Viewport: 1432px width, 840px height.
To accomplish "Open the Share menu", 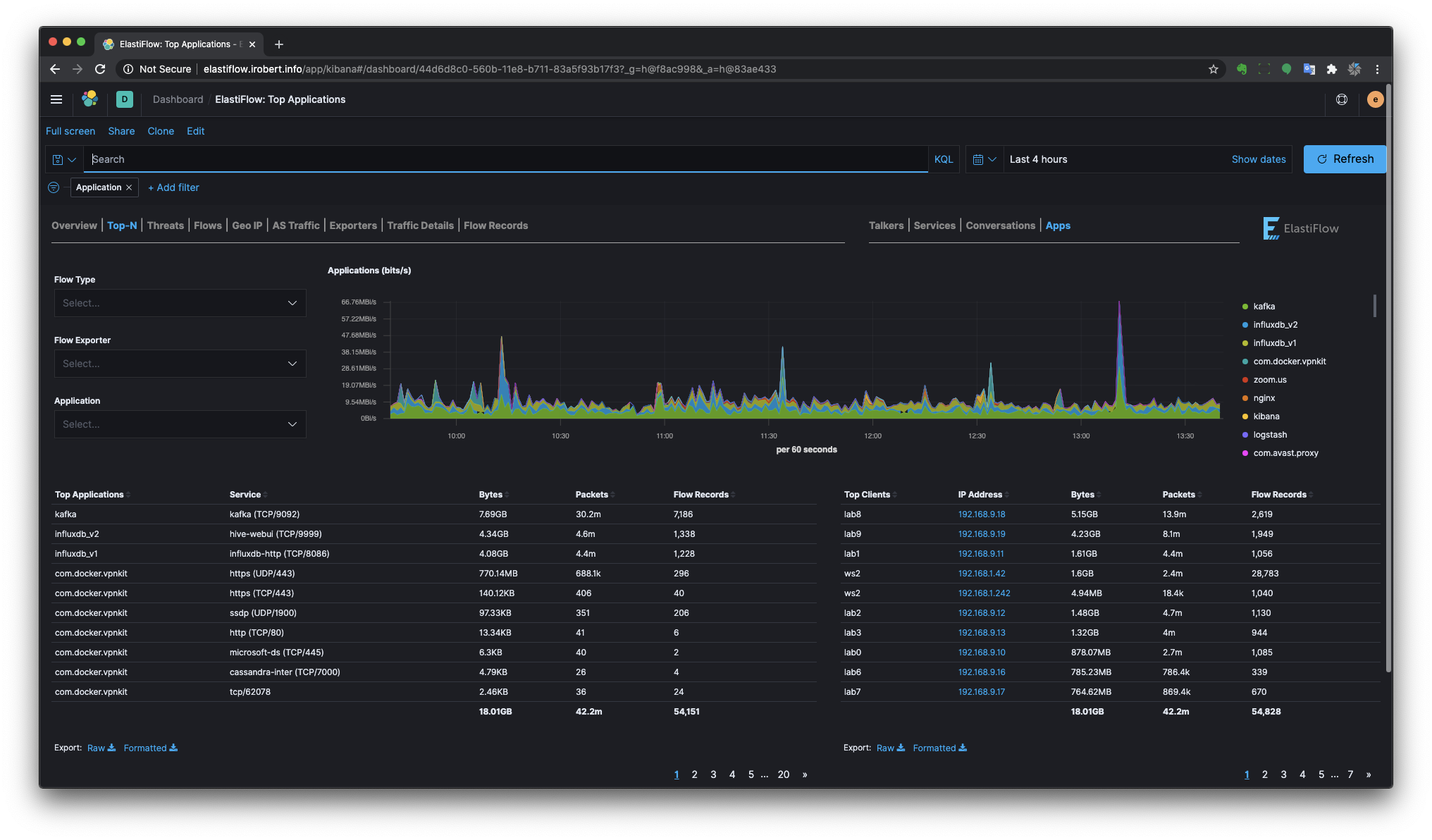I will coord(121,131).
